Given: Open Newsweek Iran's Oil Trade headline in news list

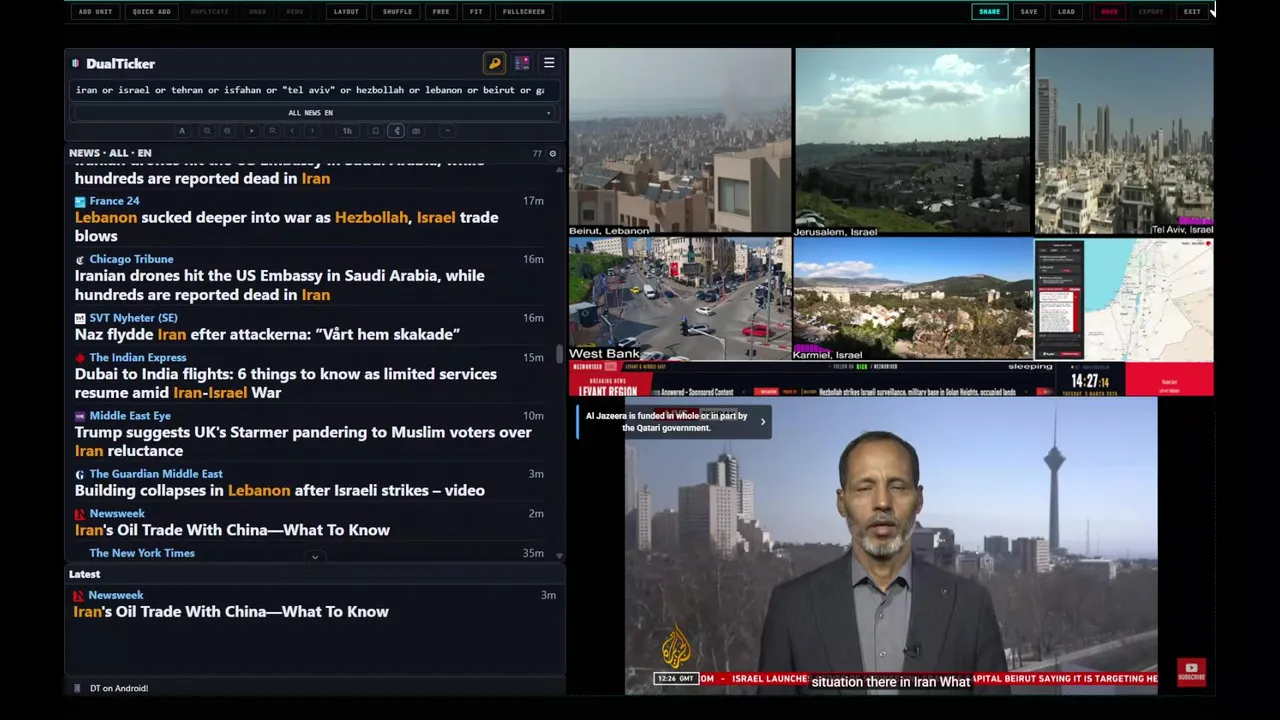Looking at the screenshot, I should (x=232, y=530).
